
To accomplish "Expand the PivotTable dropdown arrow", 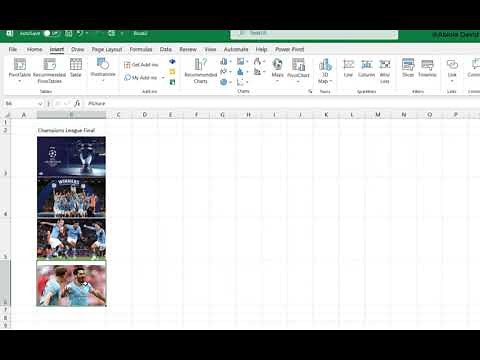I will (20, 81).
